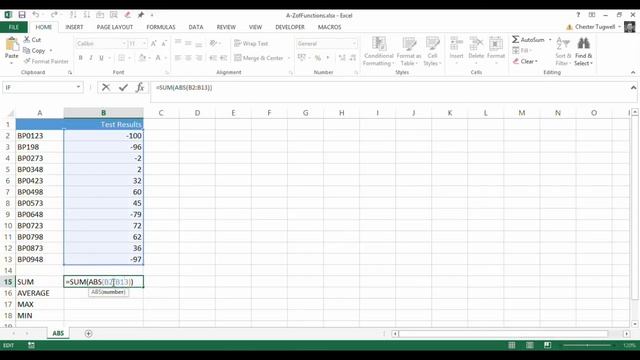Open Conditional Formatting menu
Screen dimensions: 640x360
click(x=378, y=51)
